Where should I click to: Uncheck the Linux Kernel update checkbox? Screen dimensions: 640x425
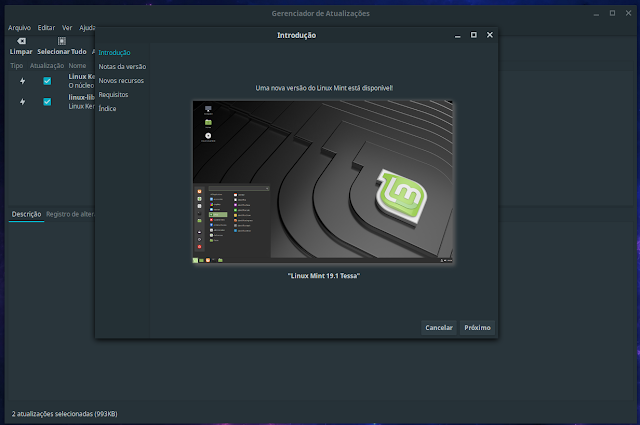47,81
